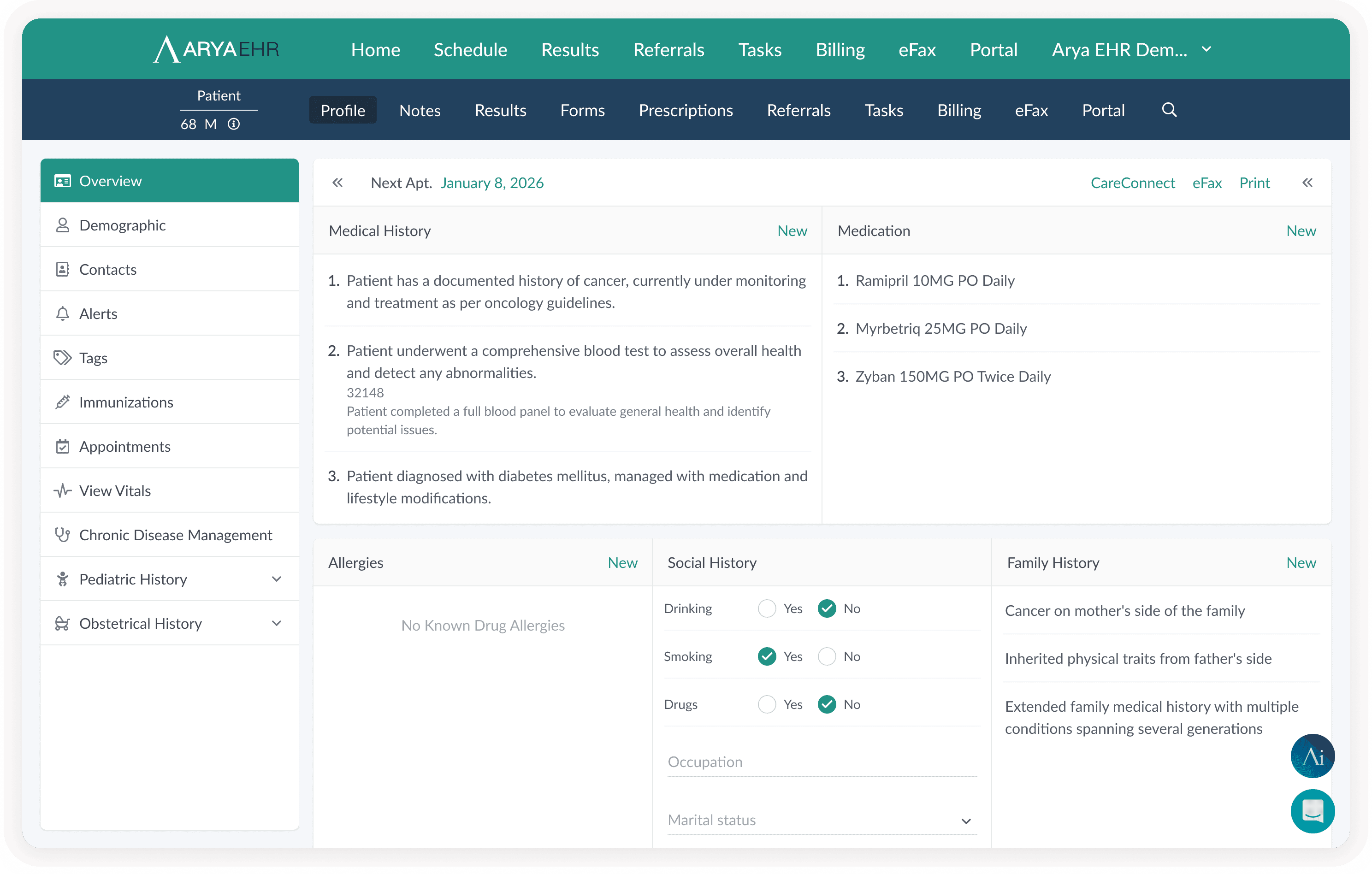This screenshot has height=874, width=1372.
Task: Open patient Tasks tab
Action: (x=883, y=110)
